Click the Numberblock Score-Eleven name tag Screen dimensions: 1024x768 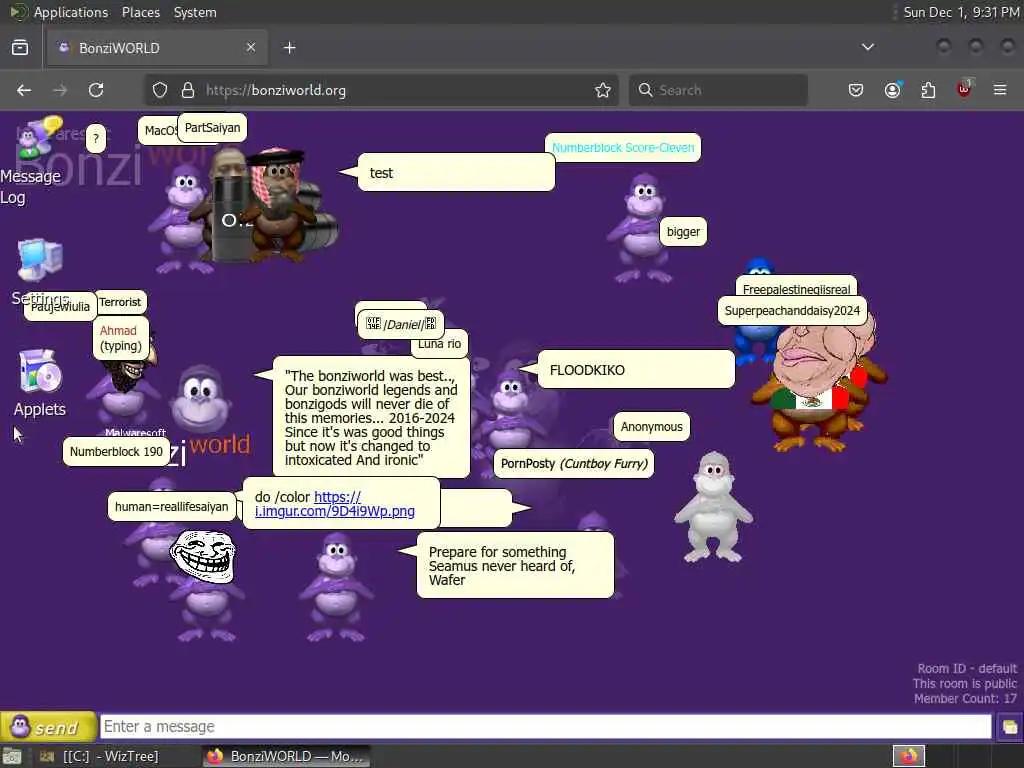coord(623,148)
